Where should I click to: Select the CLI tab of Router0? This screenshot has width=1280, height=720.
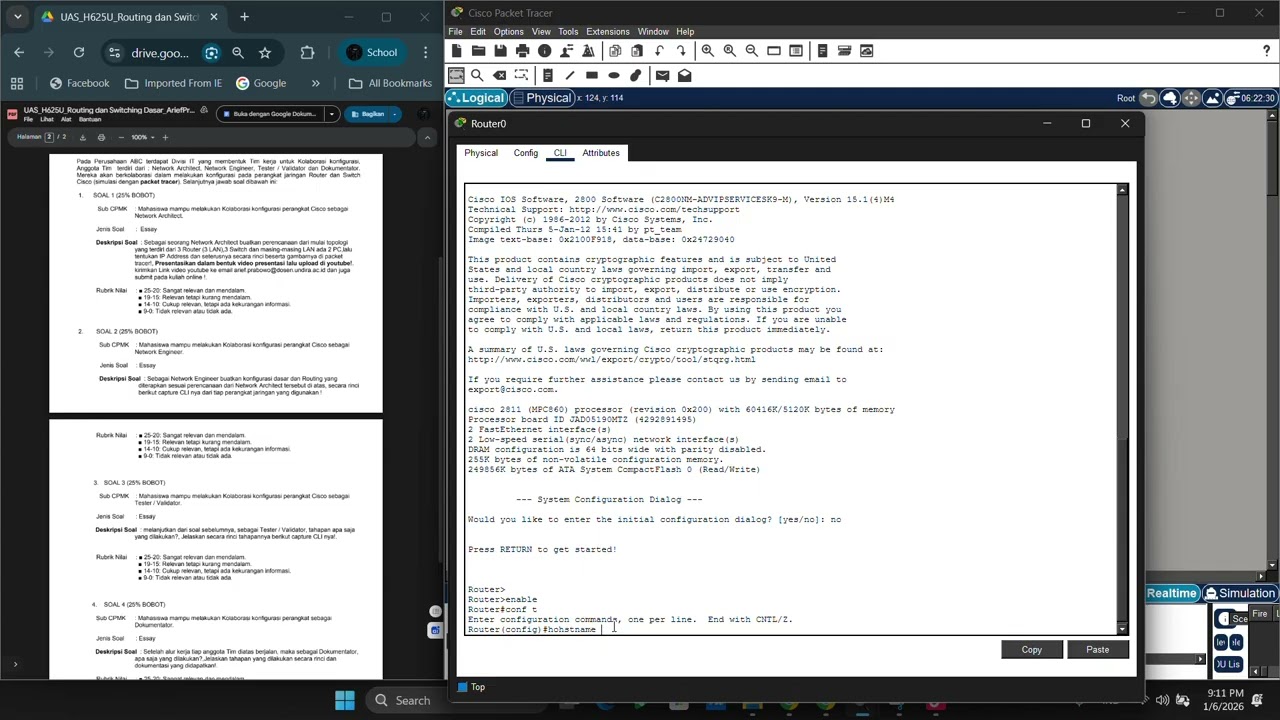(x=560, y=153)
